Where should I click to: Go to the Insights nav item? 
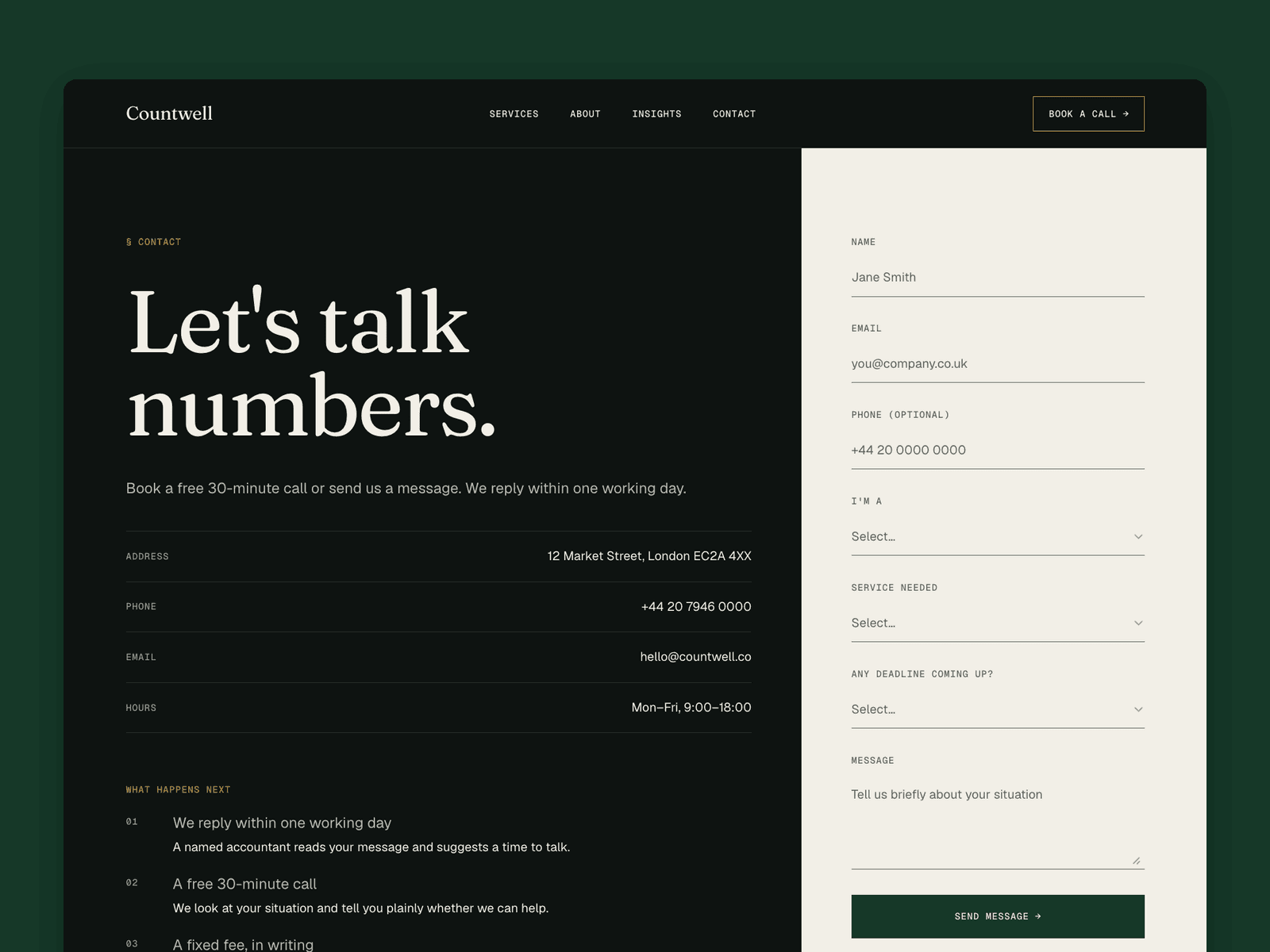point(656,114)
